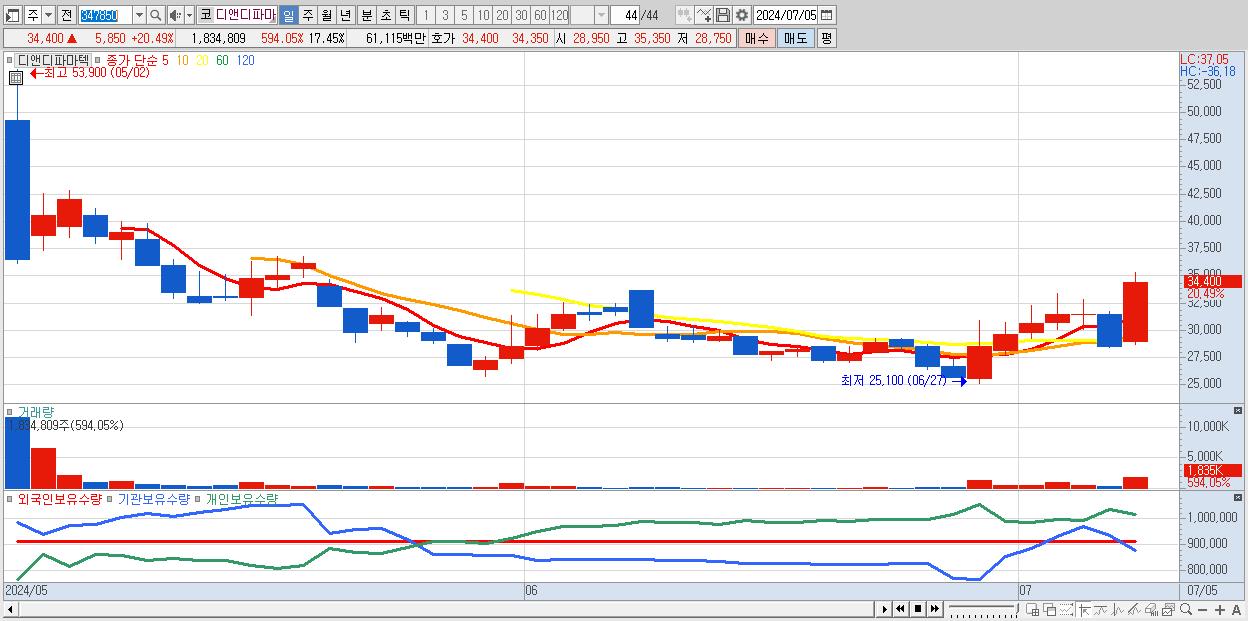Click the eraser with bars icon at bottom
Viewport: 1248px width, 621px height.
(1152, 610)
